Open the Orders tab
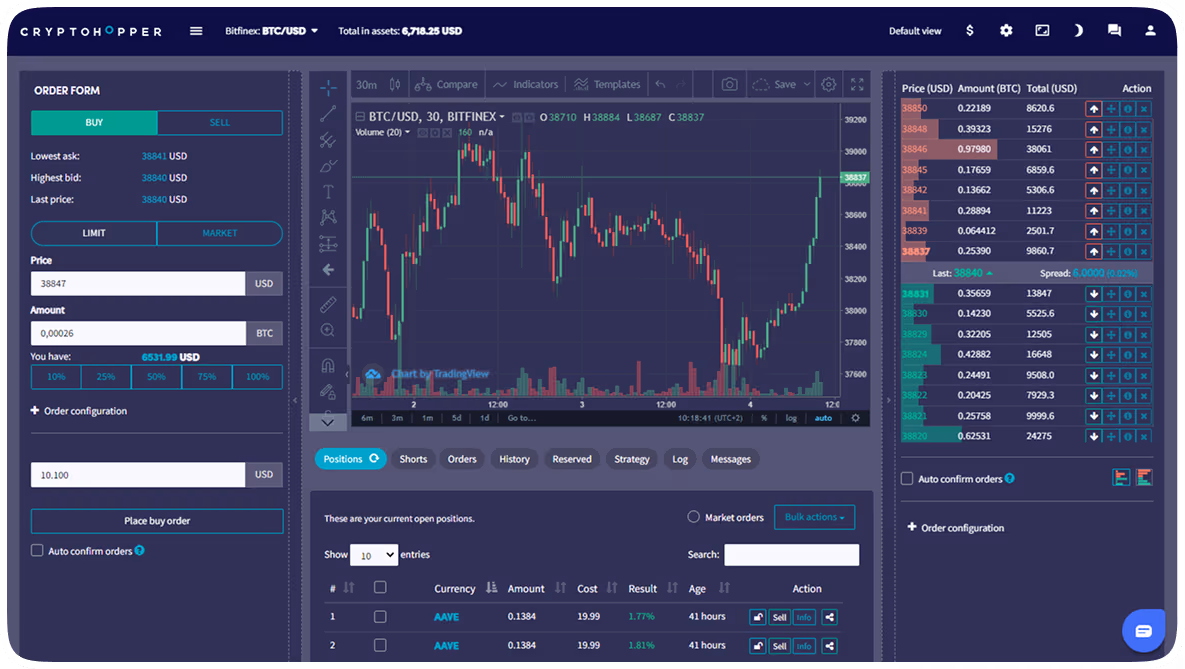The image size is (1185, 669). [x=462, y=459]
